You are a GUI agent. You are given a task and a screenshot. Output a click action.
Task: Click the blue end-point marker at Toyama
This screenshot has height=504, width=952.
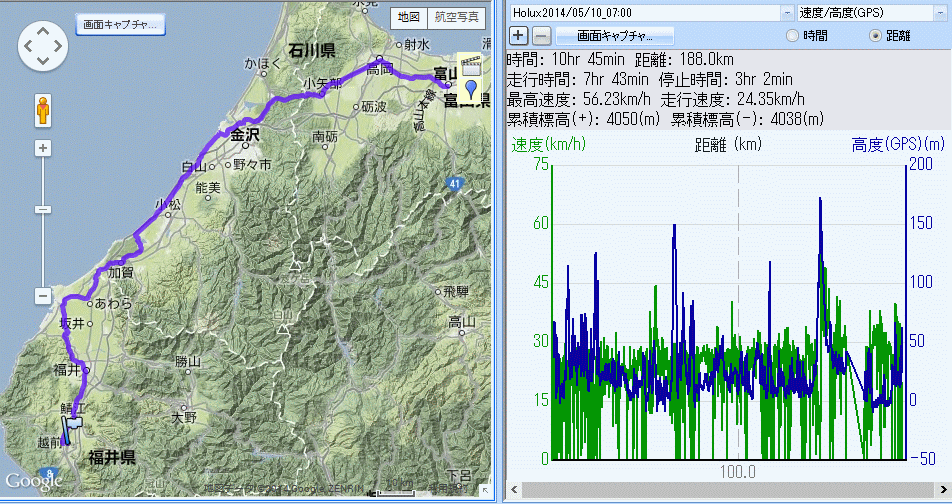tap(470, 89)
